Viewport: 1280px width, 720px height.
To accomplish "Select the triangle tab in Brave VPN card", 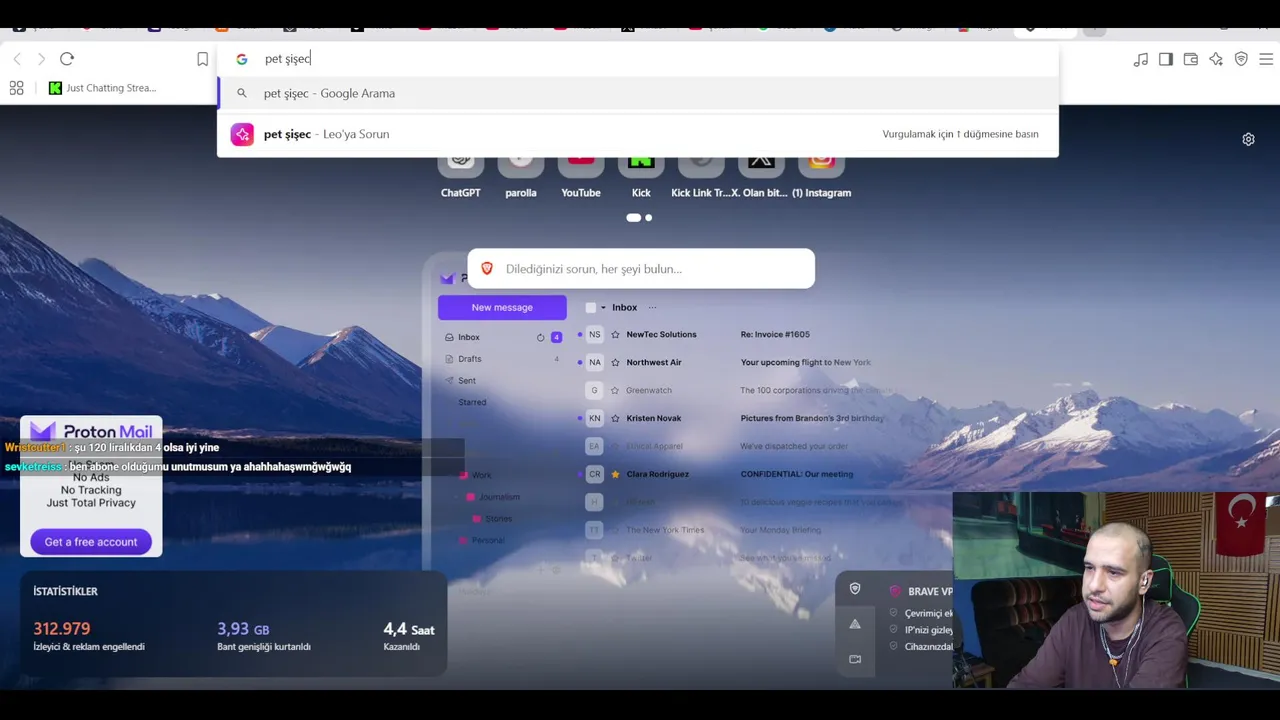I will click(x=855, y=624).
